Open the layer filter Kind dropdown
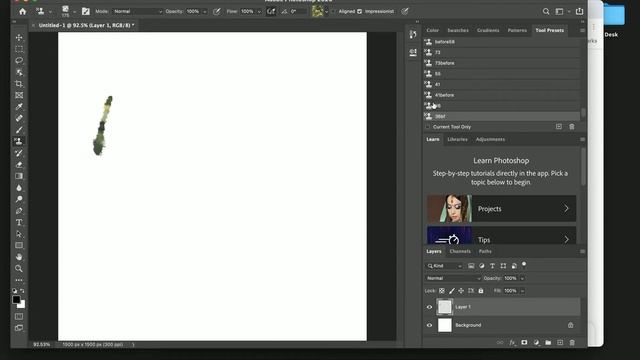The image size is (640, 360). click(444, 266)
